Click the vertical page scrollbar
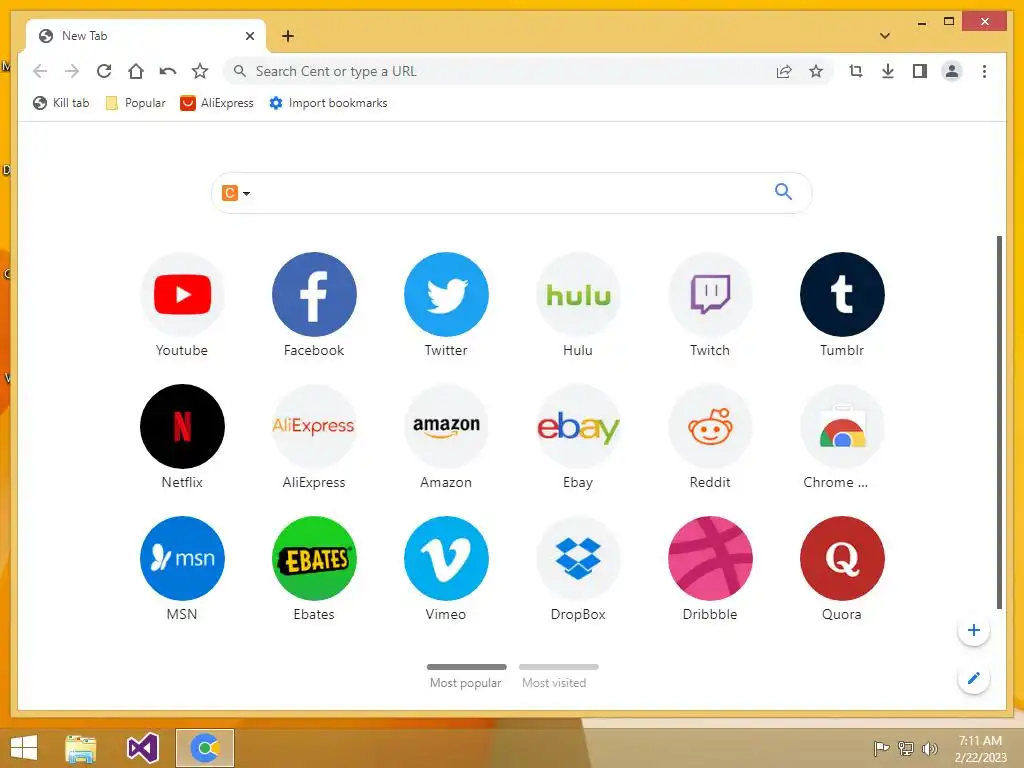 tap(999, 422)
